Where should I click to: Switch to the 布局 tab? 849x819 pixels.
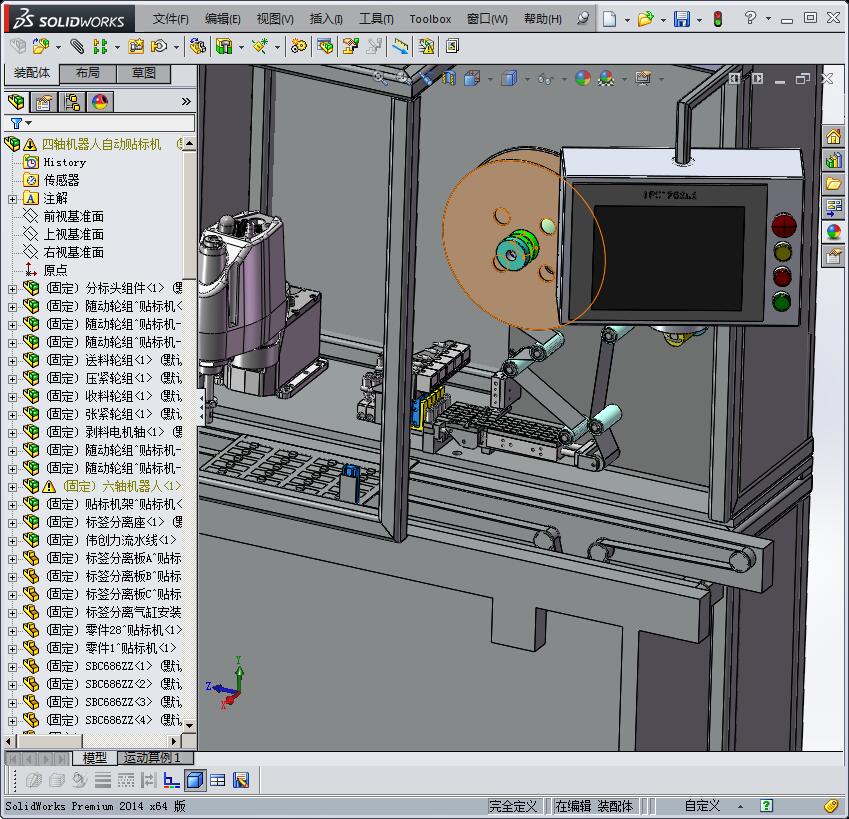click(88, 73)
